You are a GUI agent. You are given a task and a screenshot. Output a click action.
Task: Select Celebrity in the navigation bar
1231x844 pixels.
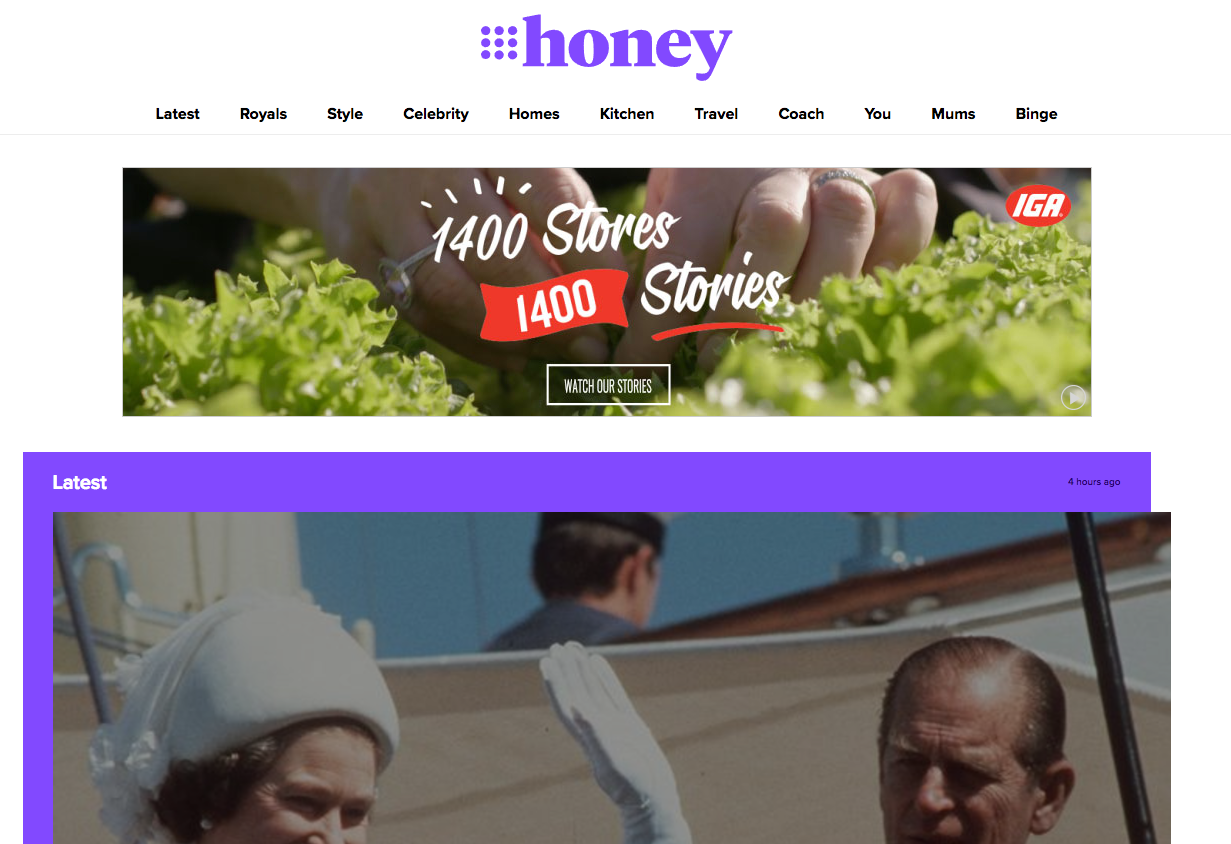click(436, 114)
